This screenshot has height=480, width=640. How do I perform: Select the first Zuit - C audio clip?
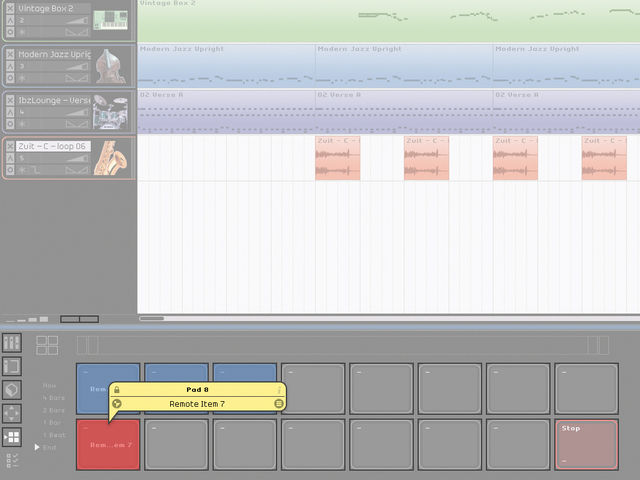338,158
